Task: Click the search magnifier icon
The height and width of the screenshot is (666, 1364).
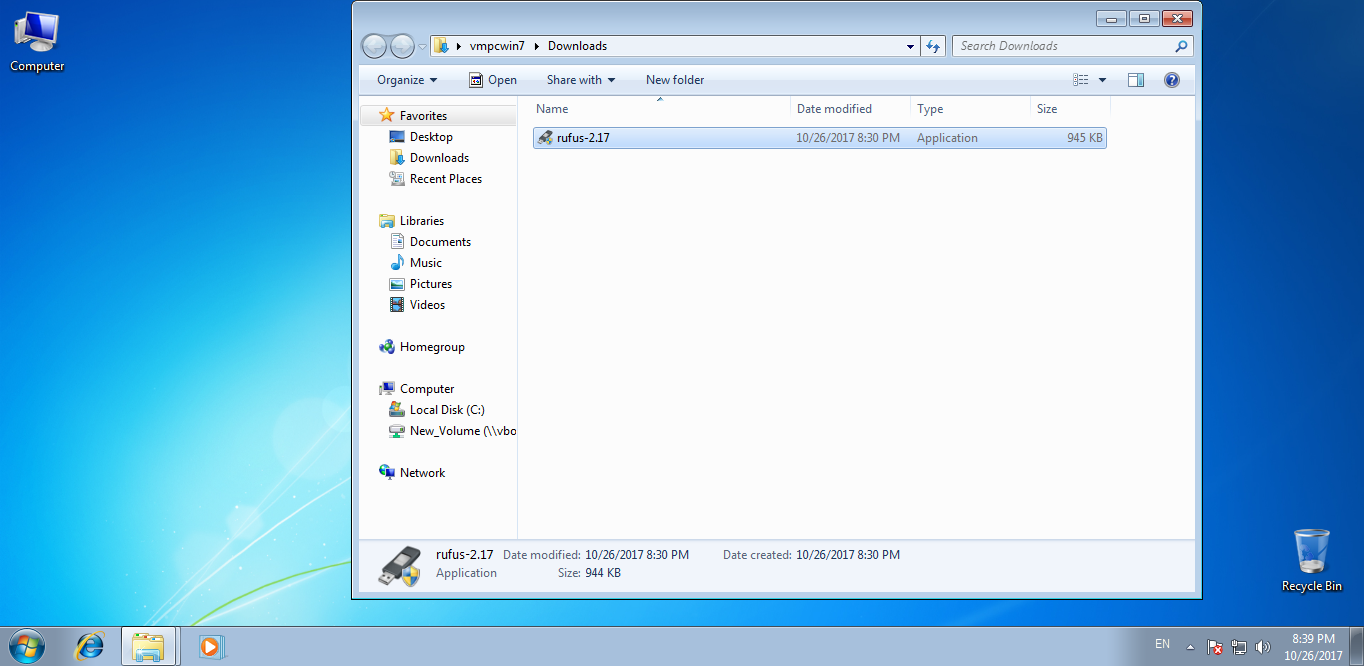Action: point(1181,46)
